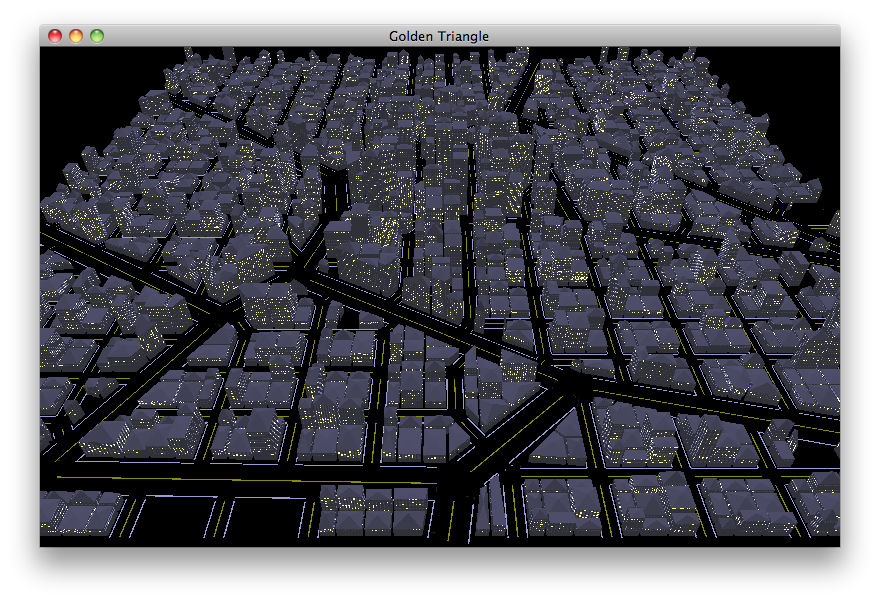Select the narrow wedge-shaped block at bottom center

[x=490, y=510]
